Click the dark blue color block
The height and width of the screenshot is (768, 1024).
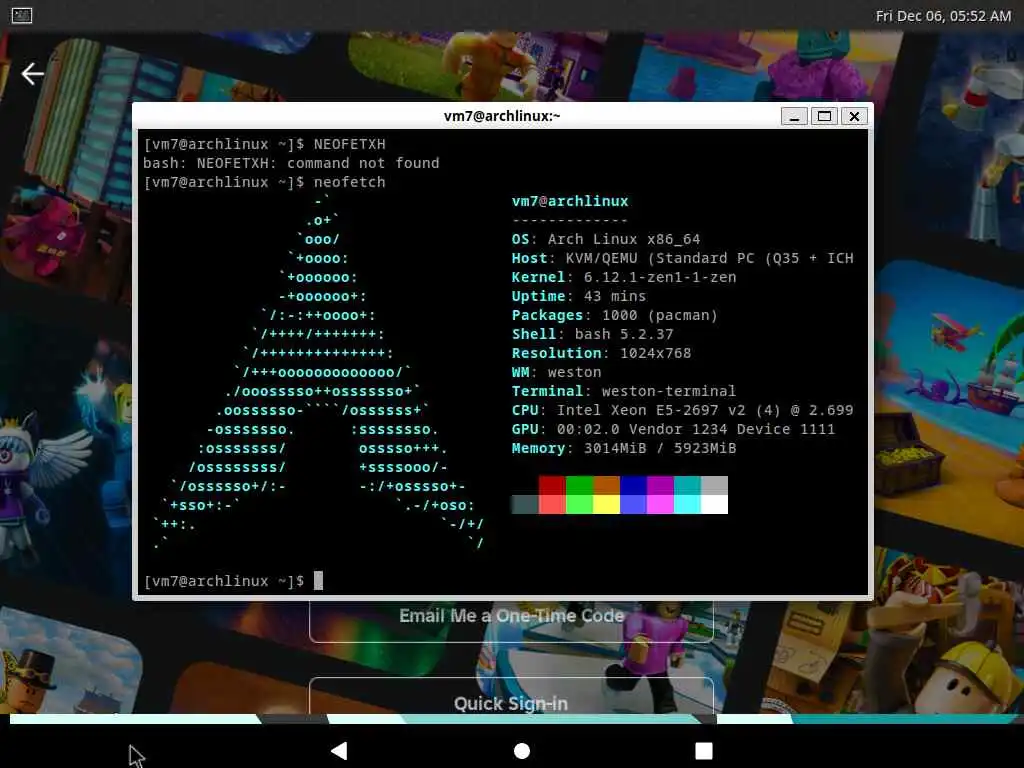tap(633, 485)
